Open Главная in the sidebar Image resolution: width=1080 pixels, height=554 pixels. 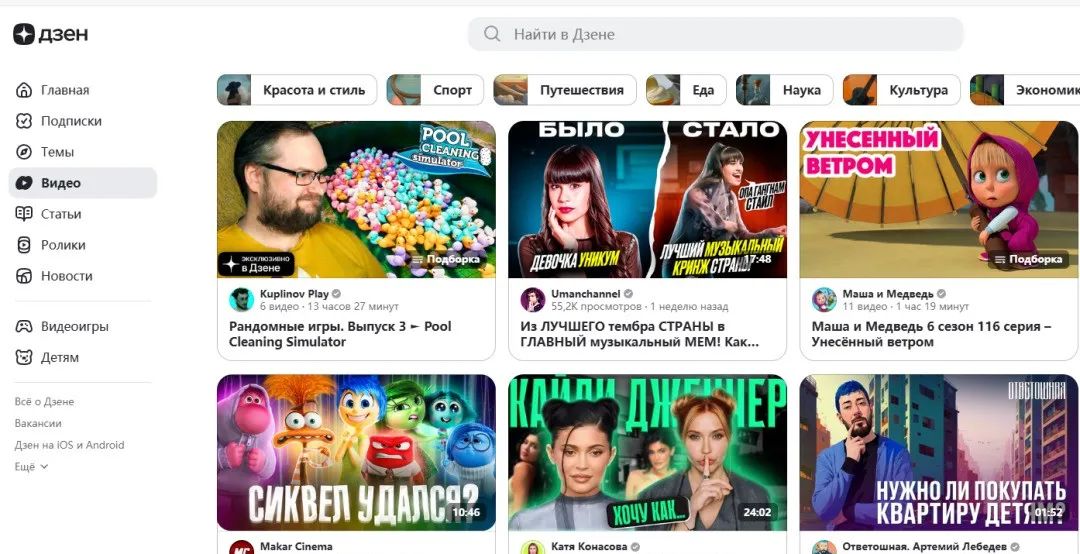[x=83, y=90]
